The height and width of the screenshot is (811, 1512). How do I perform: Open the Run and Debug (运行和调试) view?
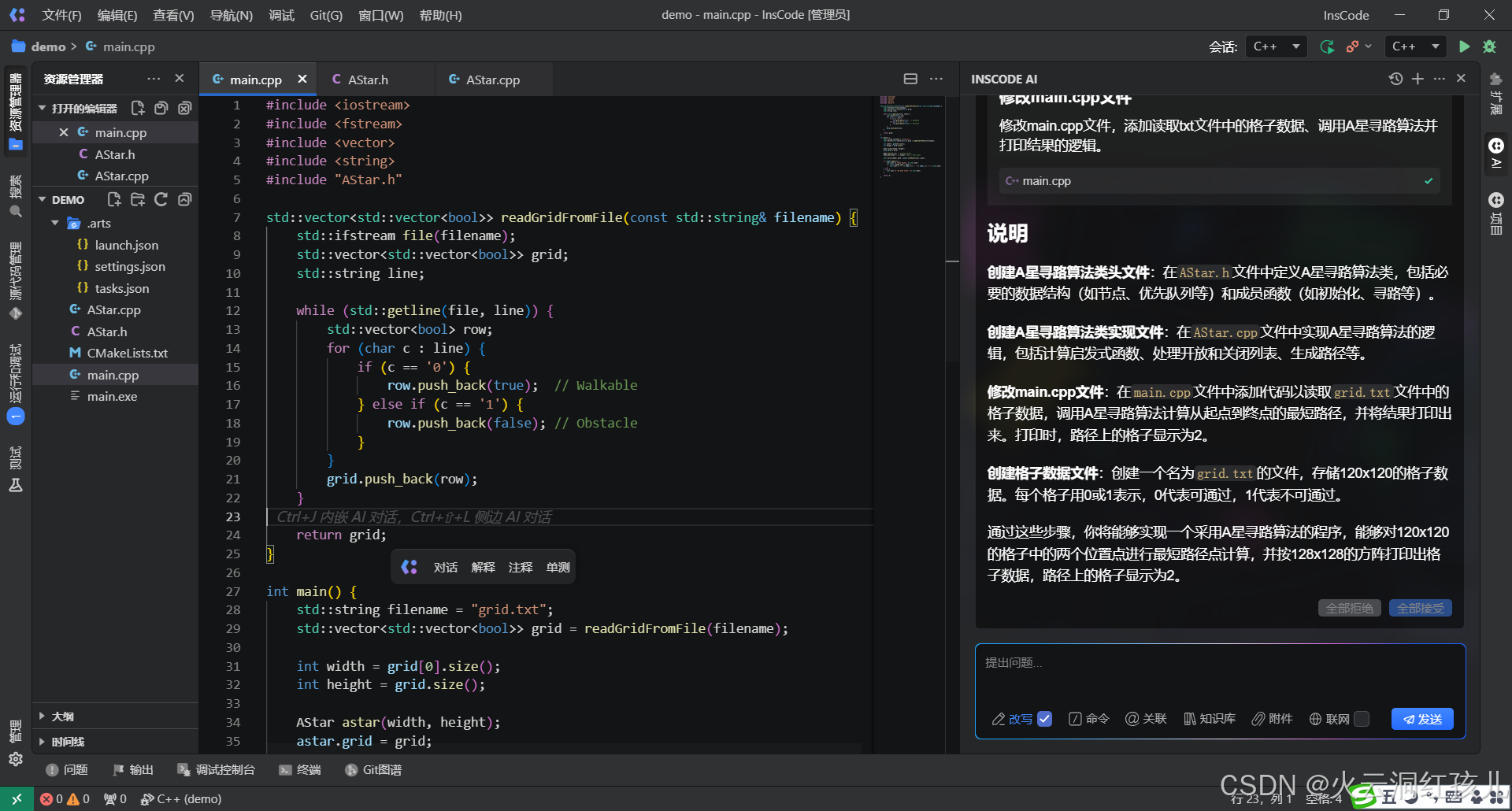point(16,383)
